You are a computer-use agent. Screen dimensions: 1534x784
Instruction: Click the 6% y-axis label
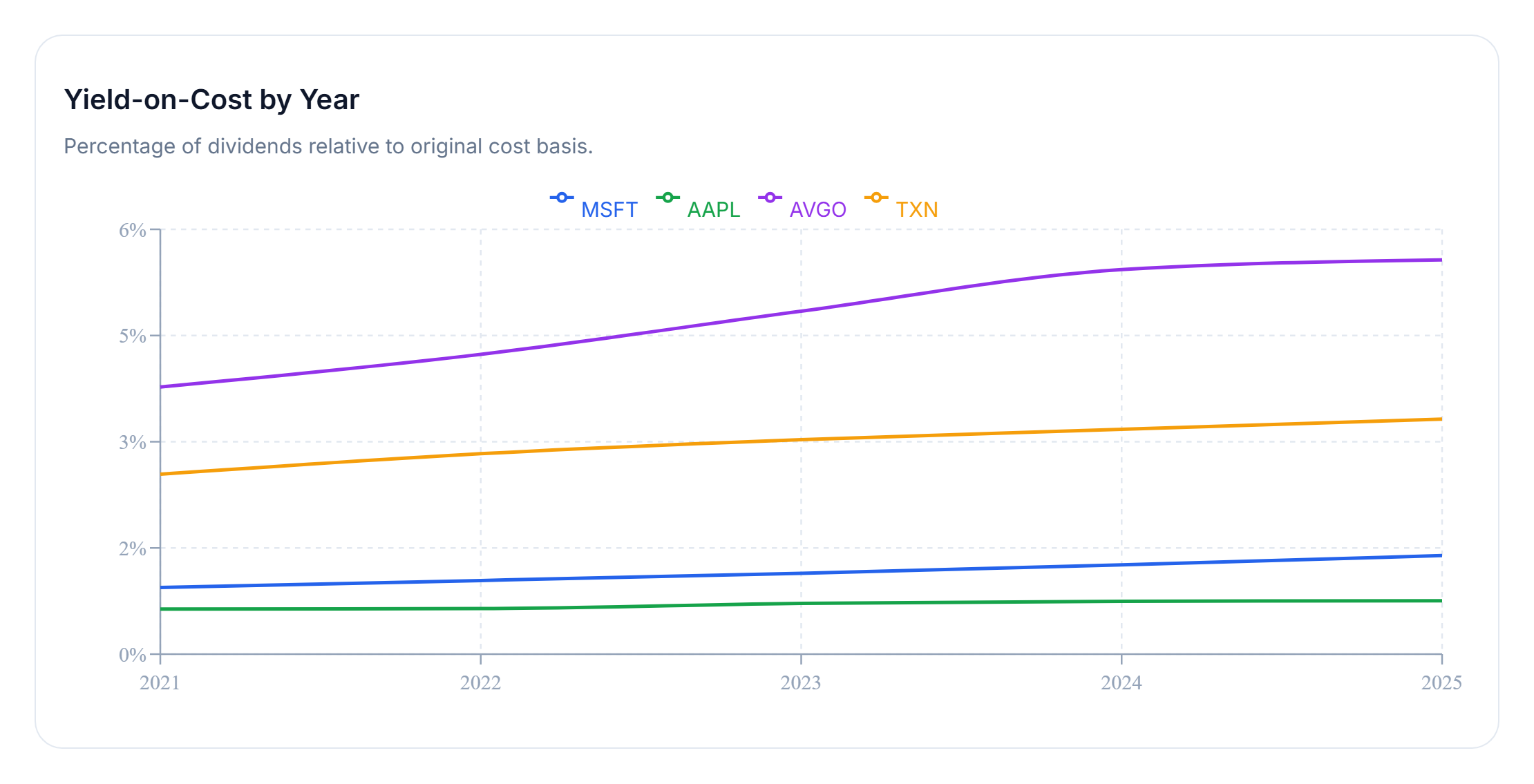coord(133,230)
